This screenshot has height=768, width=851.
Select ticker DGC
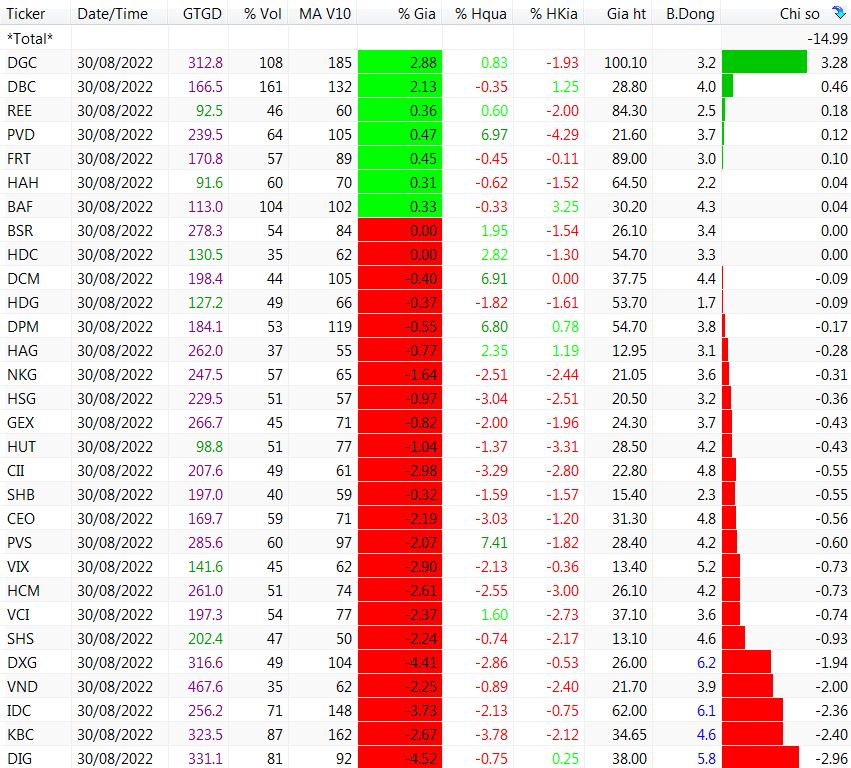click(x=22, y=63)
